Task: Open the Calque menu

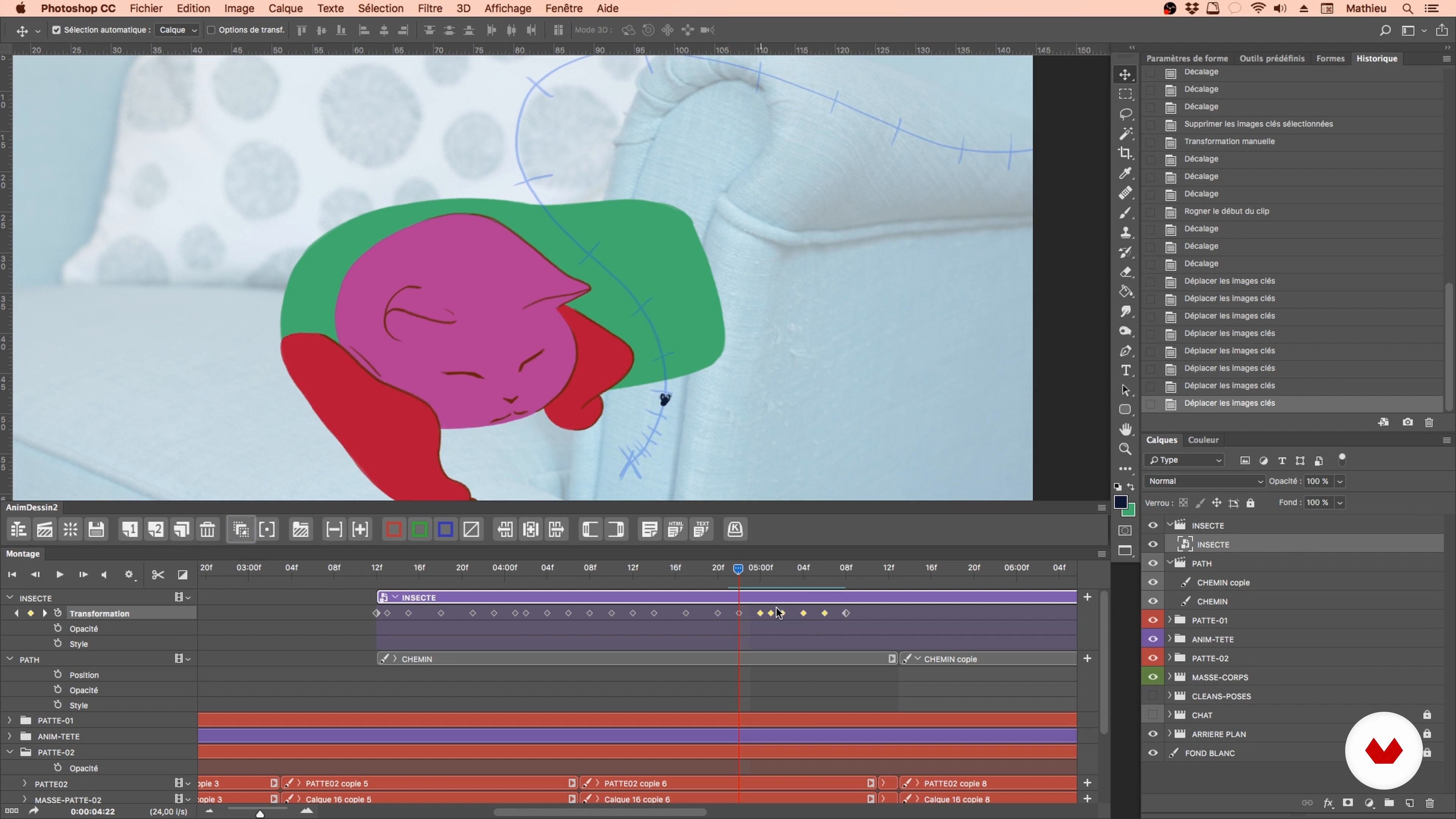Action: (x=286, y=8)
